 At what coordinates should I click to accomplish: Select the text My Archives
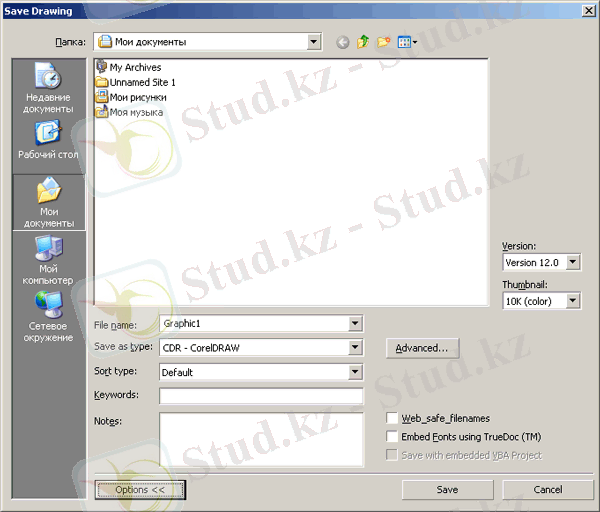(135, 67)
